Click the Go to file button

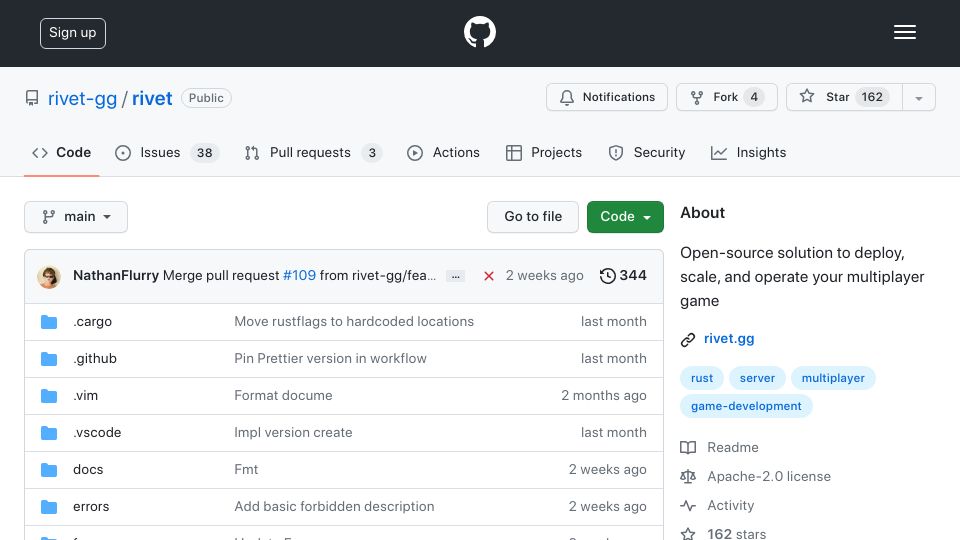click(x=533, y=217)
